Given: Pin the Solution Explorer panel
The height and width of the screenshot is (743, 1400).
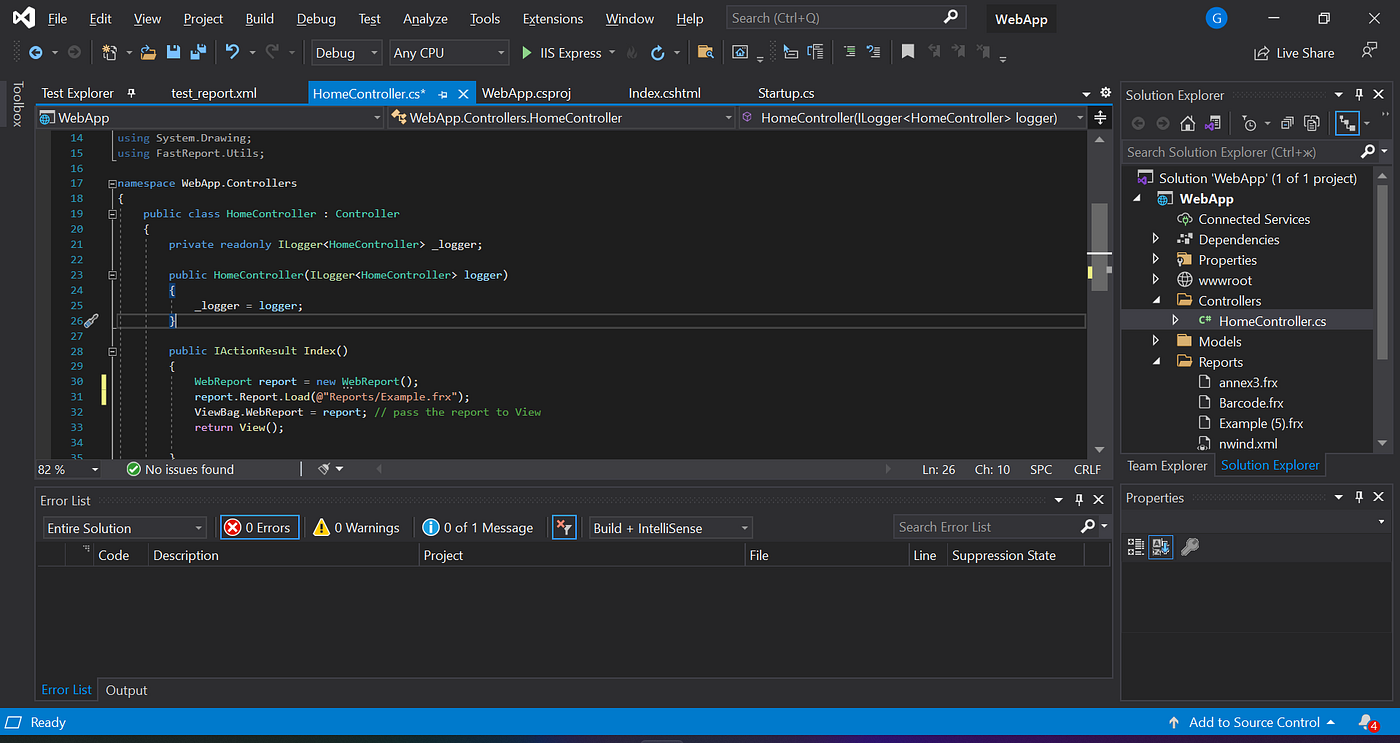Looking at the screenshot, I should click(x=1357, y=94).
